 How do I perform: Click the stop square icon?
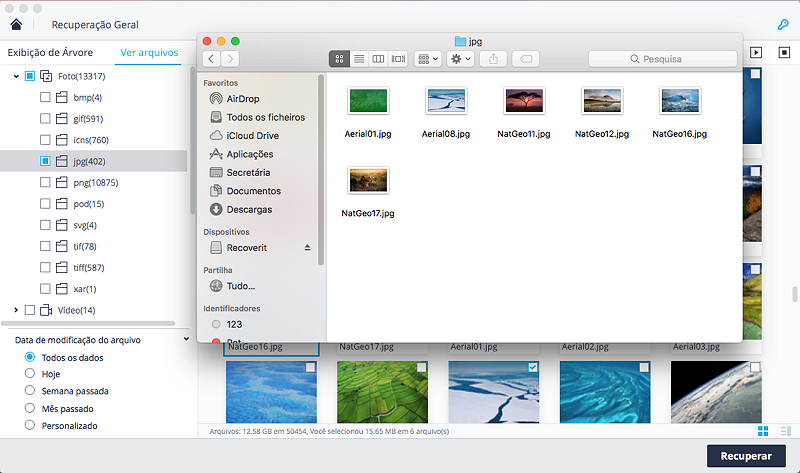(784, 52)
